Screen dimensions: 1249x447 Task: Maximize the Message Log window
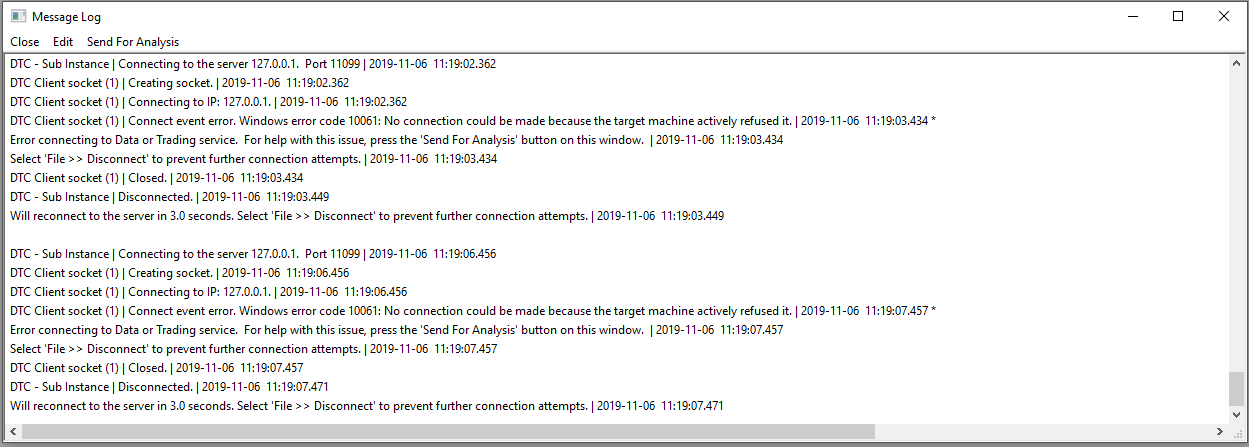pyautogui.click(x=1178, y=16)
